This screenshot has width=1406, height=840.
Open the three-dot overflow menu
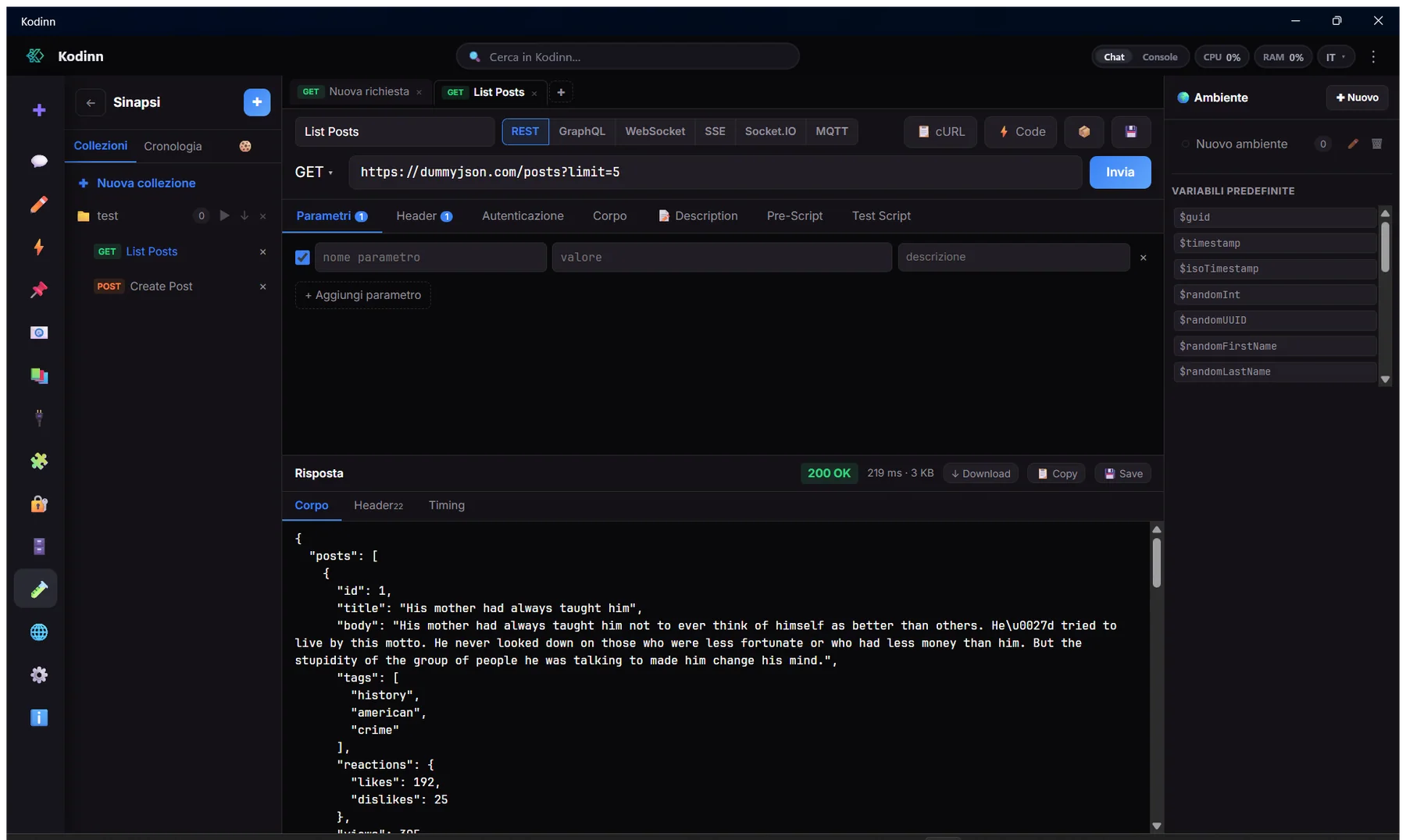pos(1373,57)
